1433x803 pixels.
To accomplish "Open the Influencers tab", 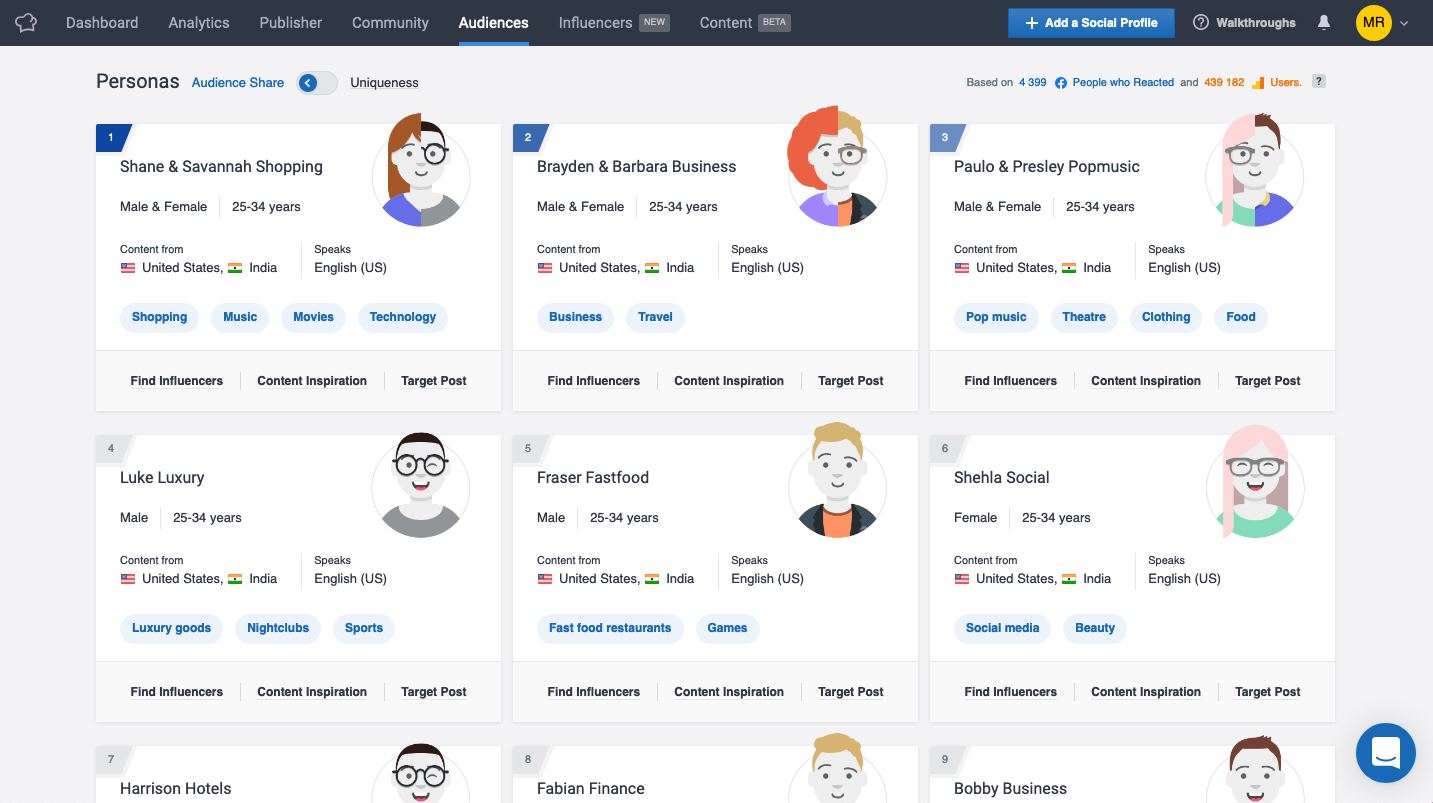I will click(x=597, y=22).
